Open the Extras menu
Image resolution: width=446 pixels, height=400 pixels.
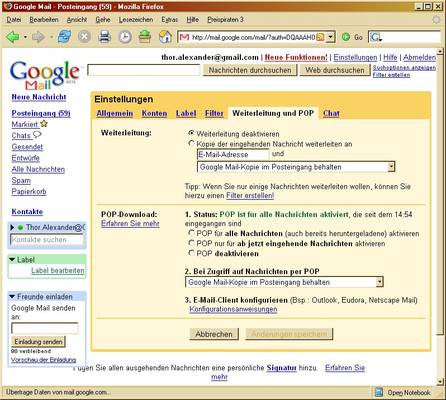pyautogui.click(x=170, y=20)
